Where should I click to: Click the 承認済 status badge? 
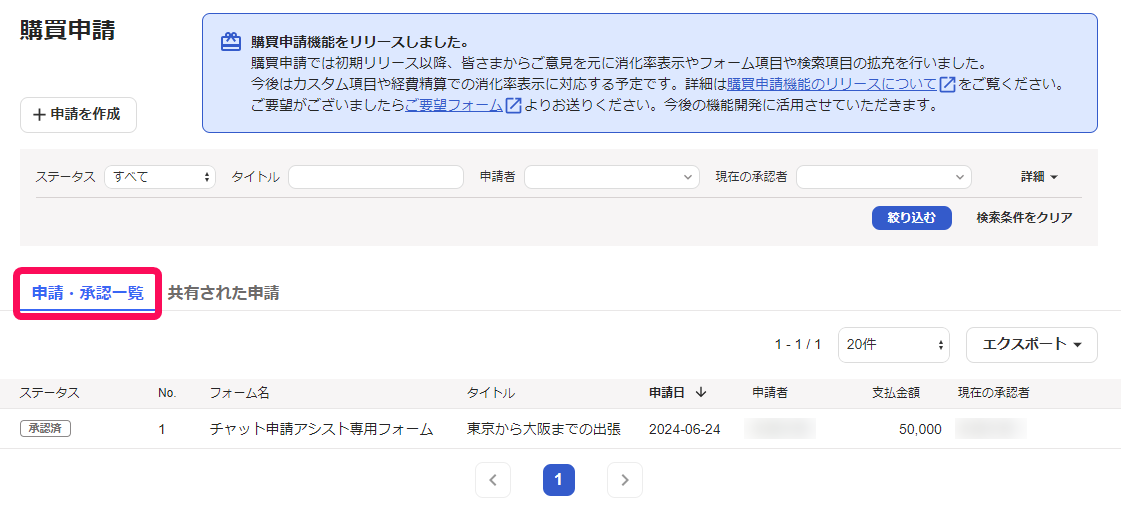pyautogui.click(x=45, y=429)
